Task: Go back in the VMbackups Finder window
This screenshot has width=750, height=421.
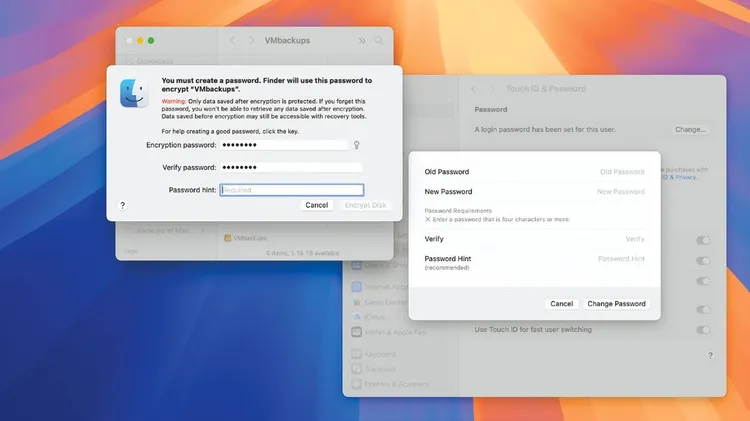Action: tap(232, 41)
